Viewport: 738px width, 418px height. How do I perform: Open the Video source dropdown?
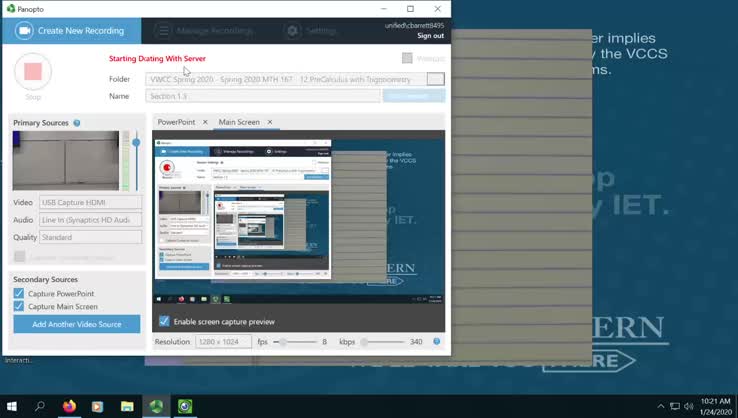pyautogui.click(x=90, y=203)
